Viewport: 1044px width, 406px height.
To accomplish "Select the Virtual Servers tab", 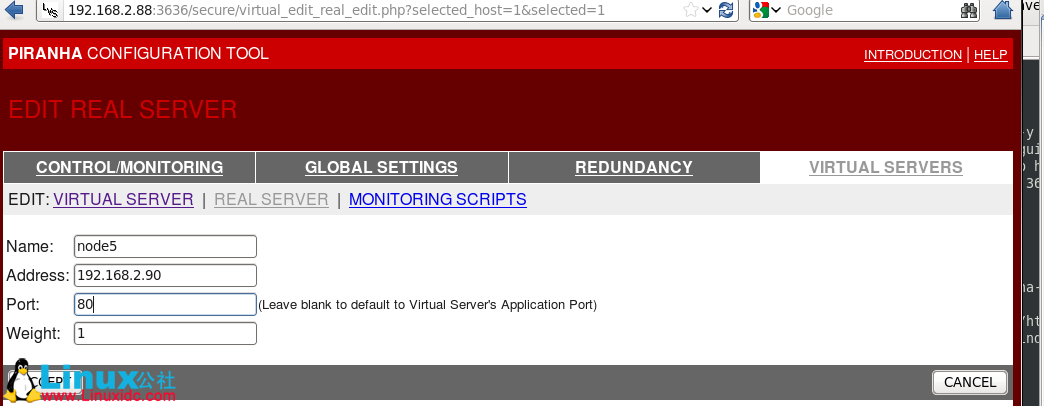I will click(x=885, y=167).
